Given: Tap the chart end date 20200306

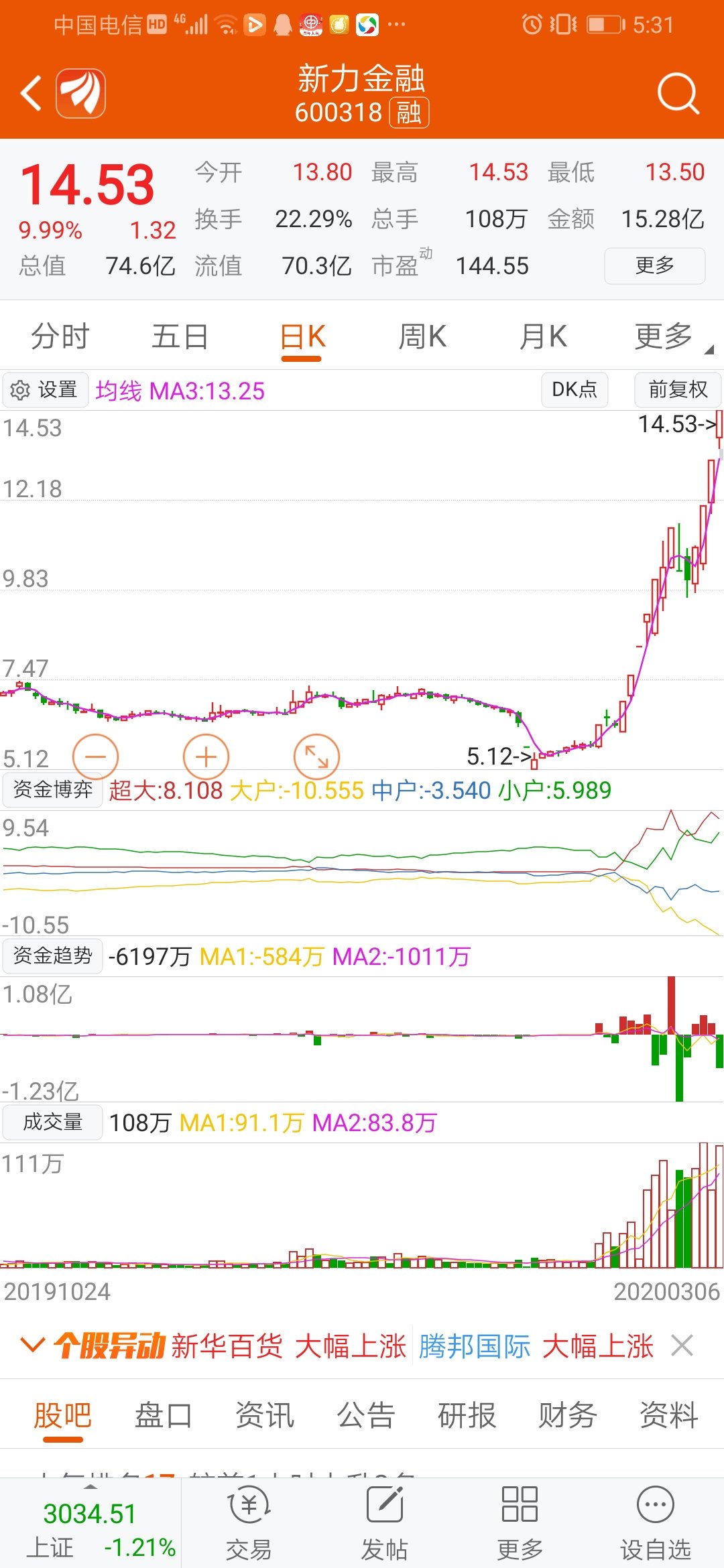Looking at the screenshot, I should 667,1291.
